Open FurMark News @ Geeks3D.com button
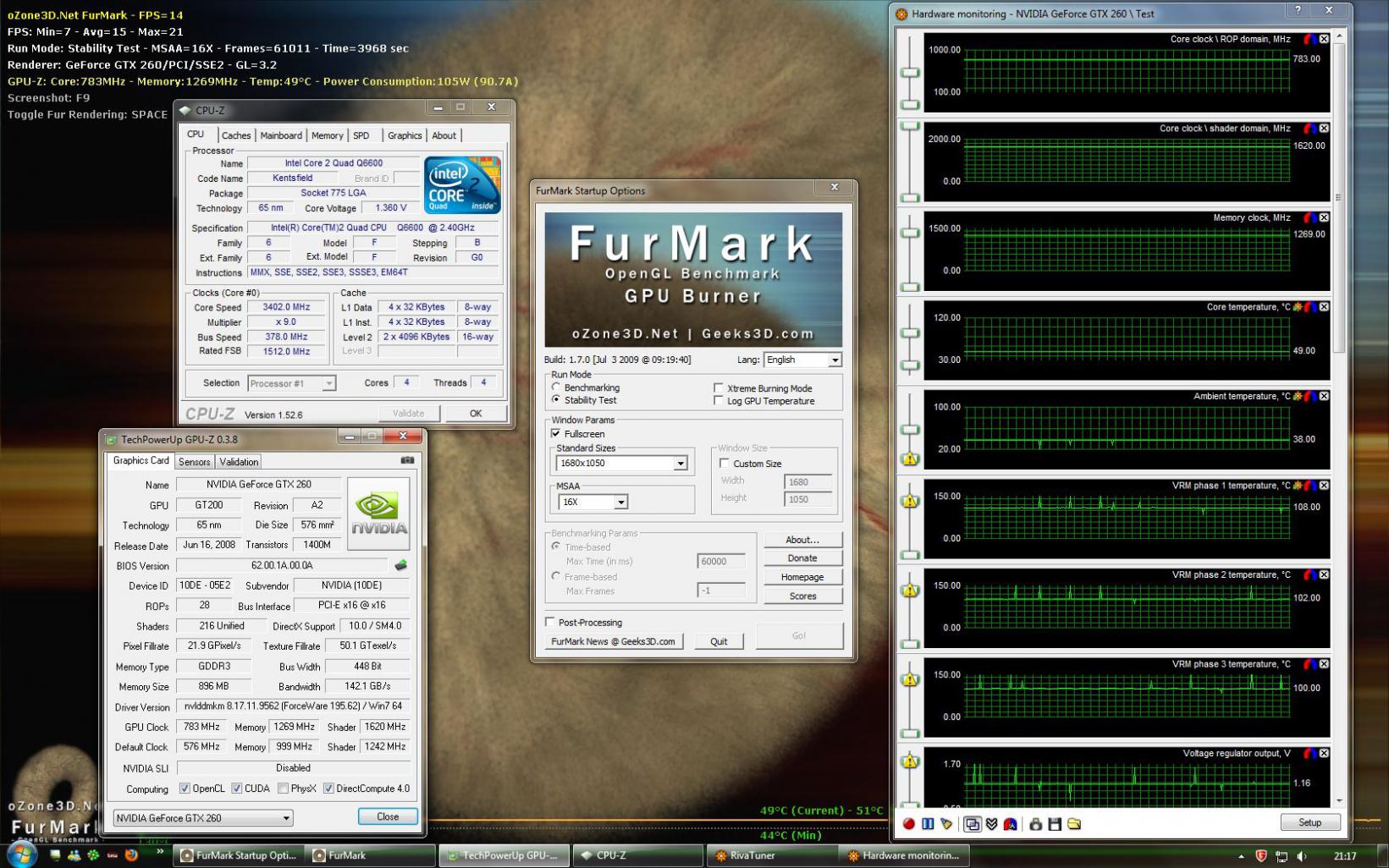The width and height of the screenshot is (1389, 868). tap(613, 641)
